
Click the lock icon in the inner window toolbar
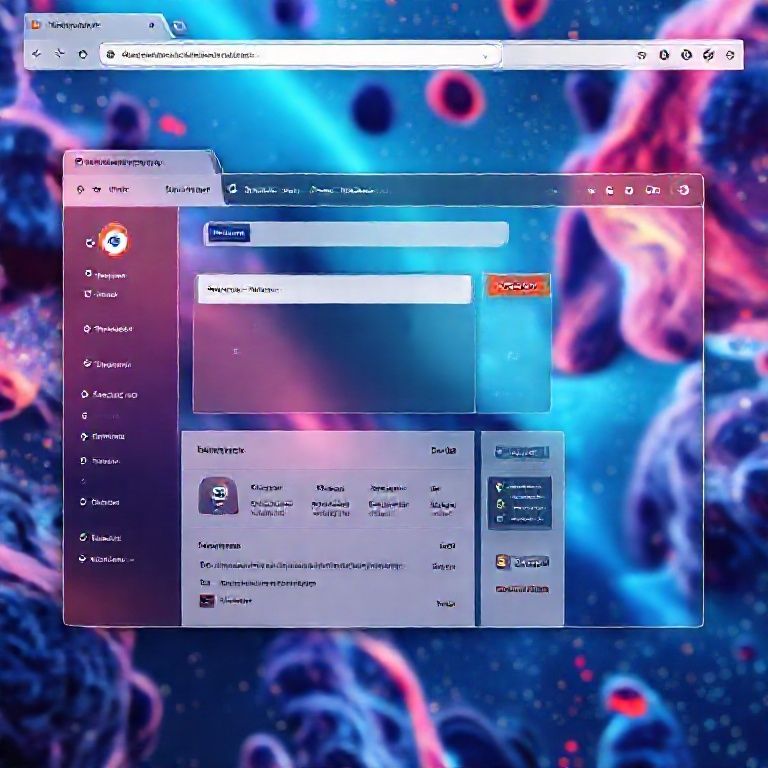click(608, 189)
